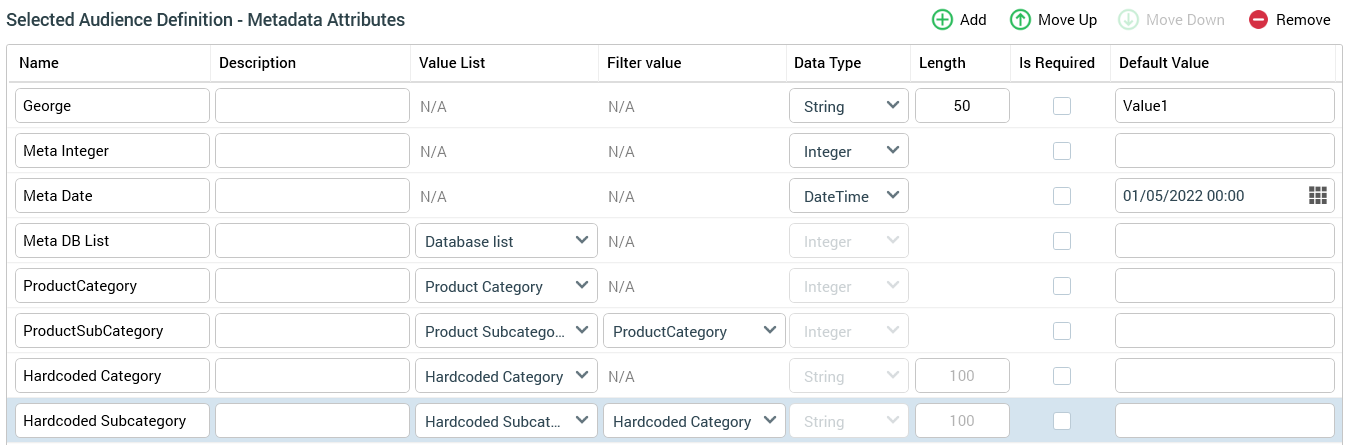
Task: Click the Length field containing 50
Action: tap(961, 106)
